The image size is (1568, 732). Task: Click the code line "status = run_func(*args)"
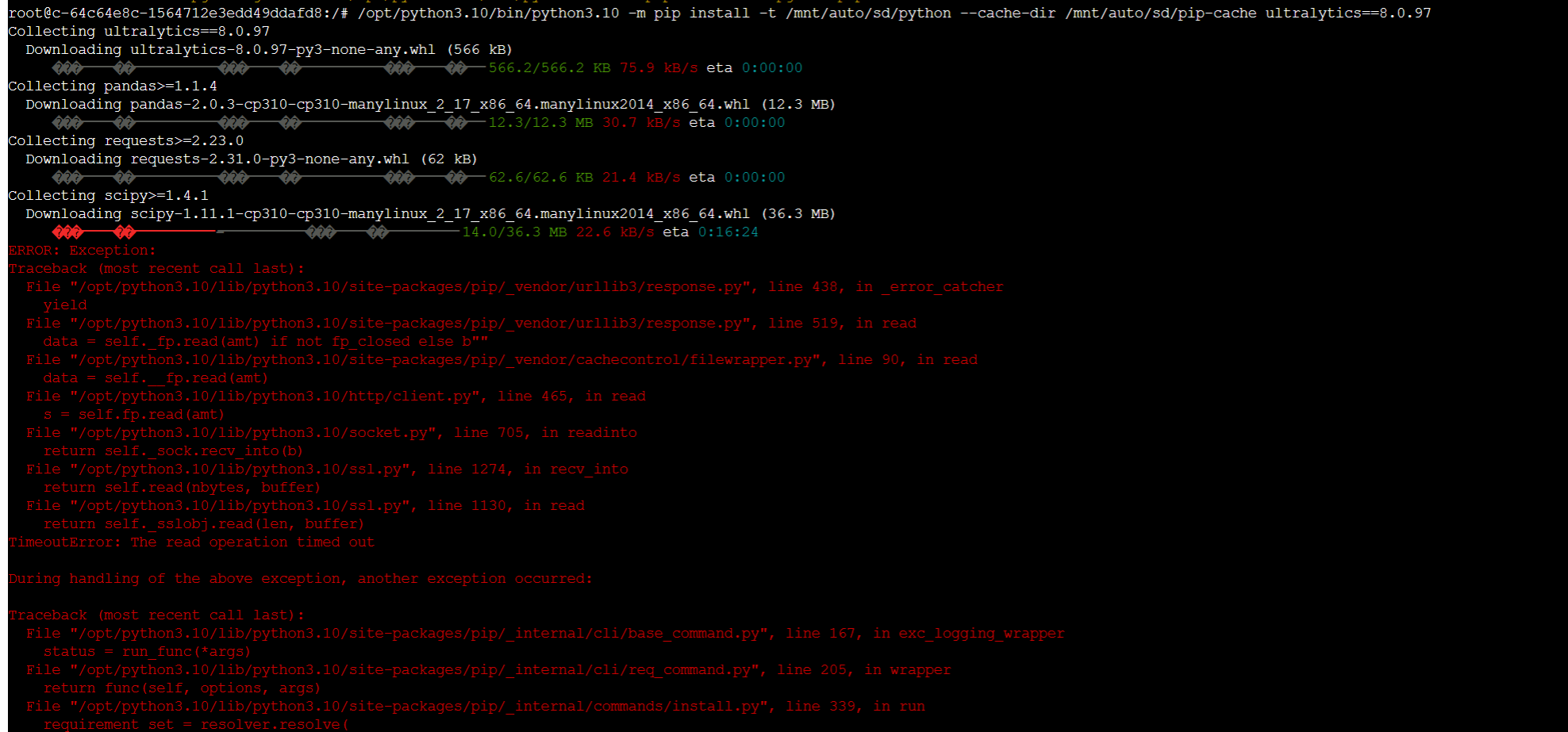tap(147, 651)
